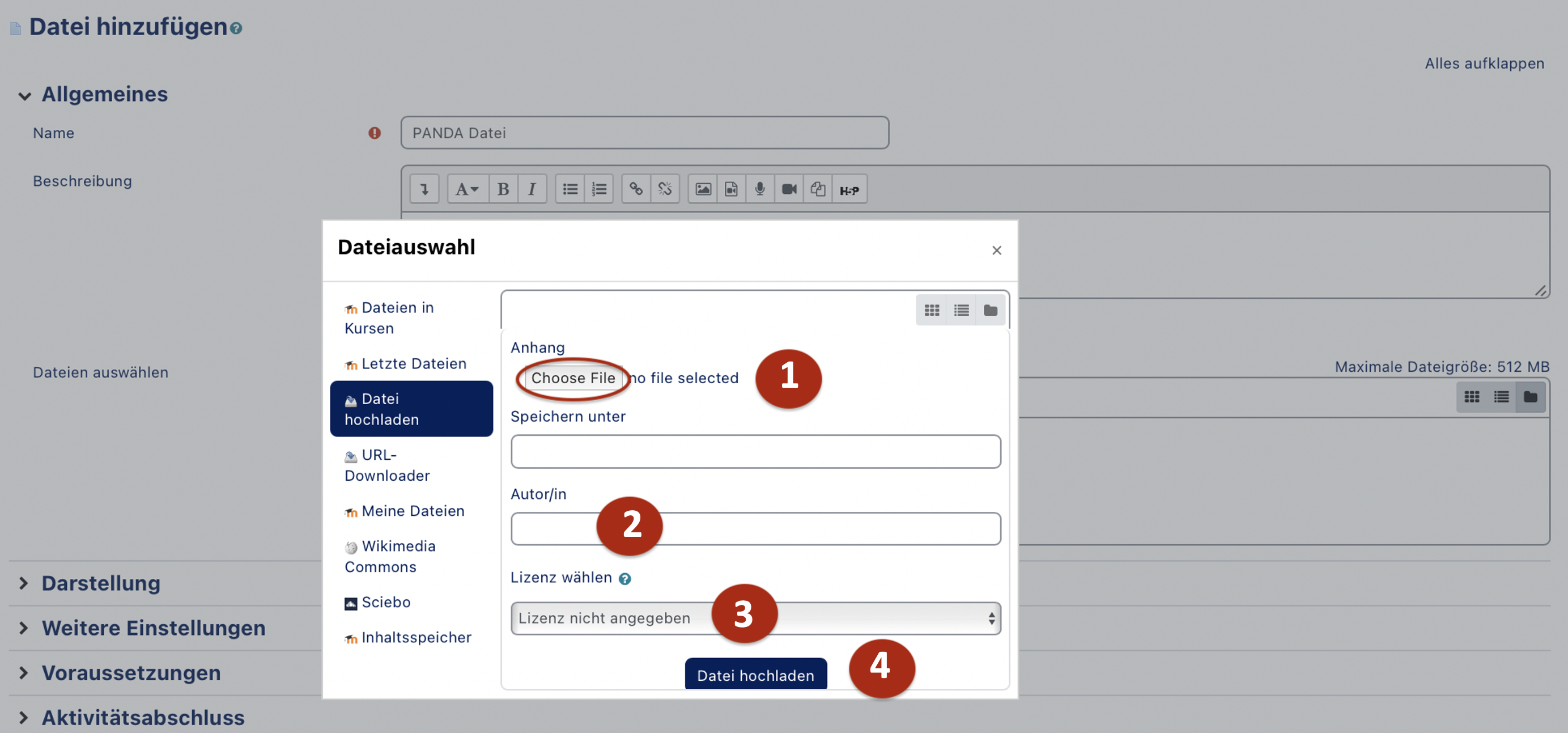Insert a link using the editor link icon
The width and height of the screenshot is (1568, 733).
[635, 189]
